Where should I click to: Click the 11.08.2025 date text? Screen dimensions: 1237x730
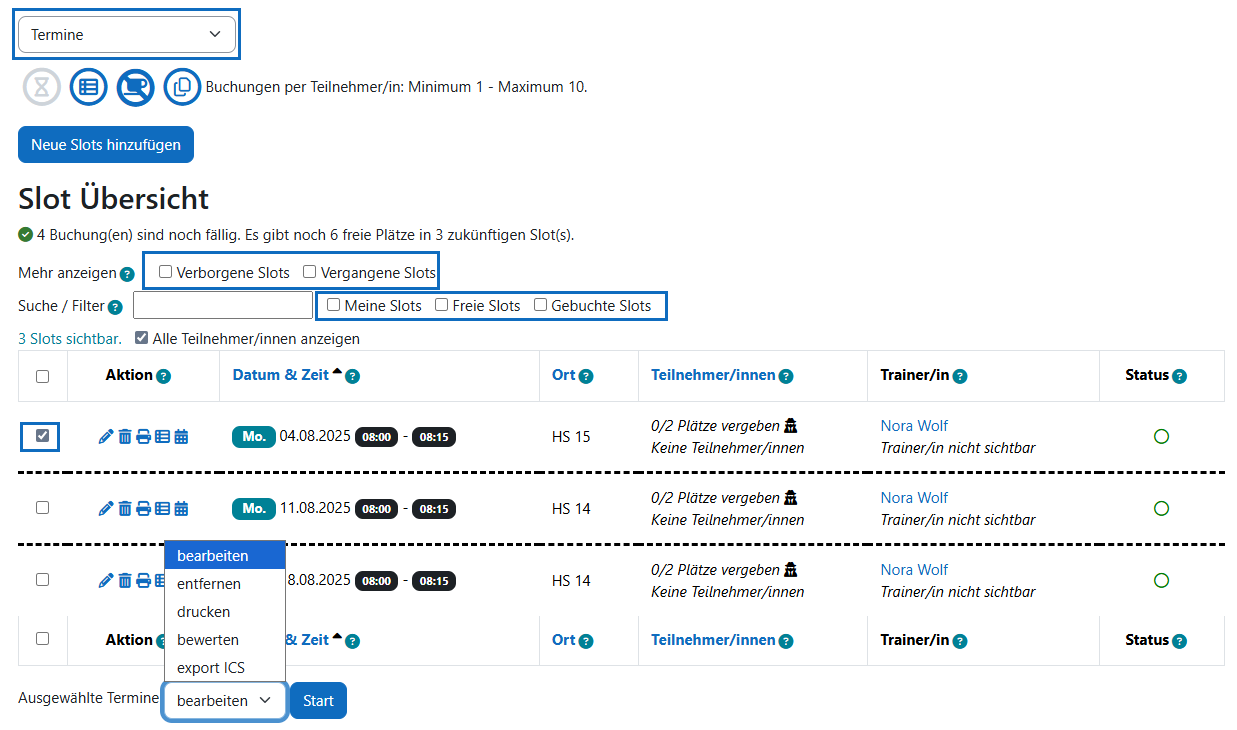tap(315, 508)
